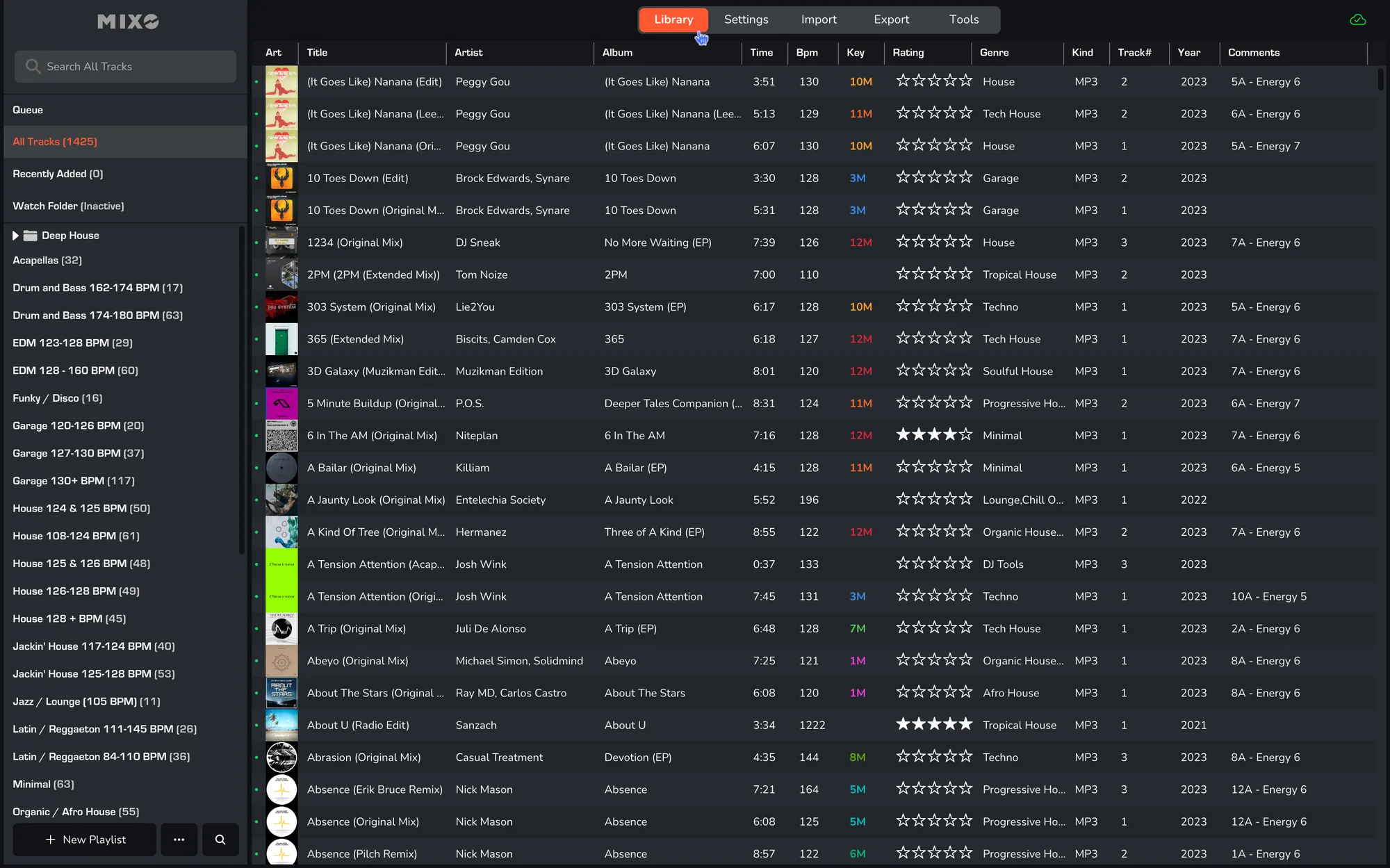This screenshot has width=1390, height=868.
Task: Open the Settings tab
Action: coord(746,19)
